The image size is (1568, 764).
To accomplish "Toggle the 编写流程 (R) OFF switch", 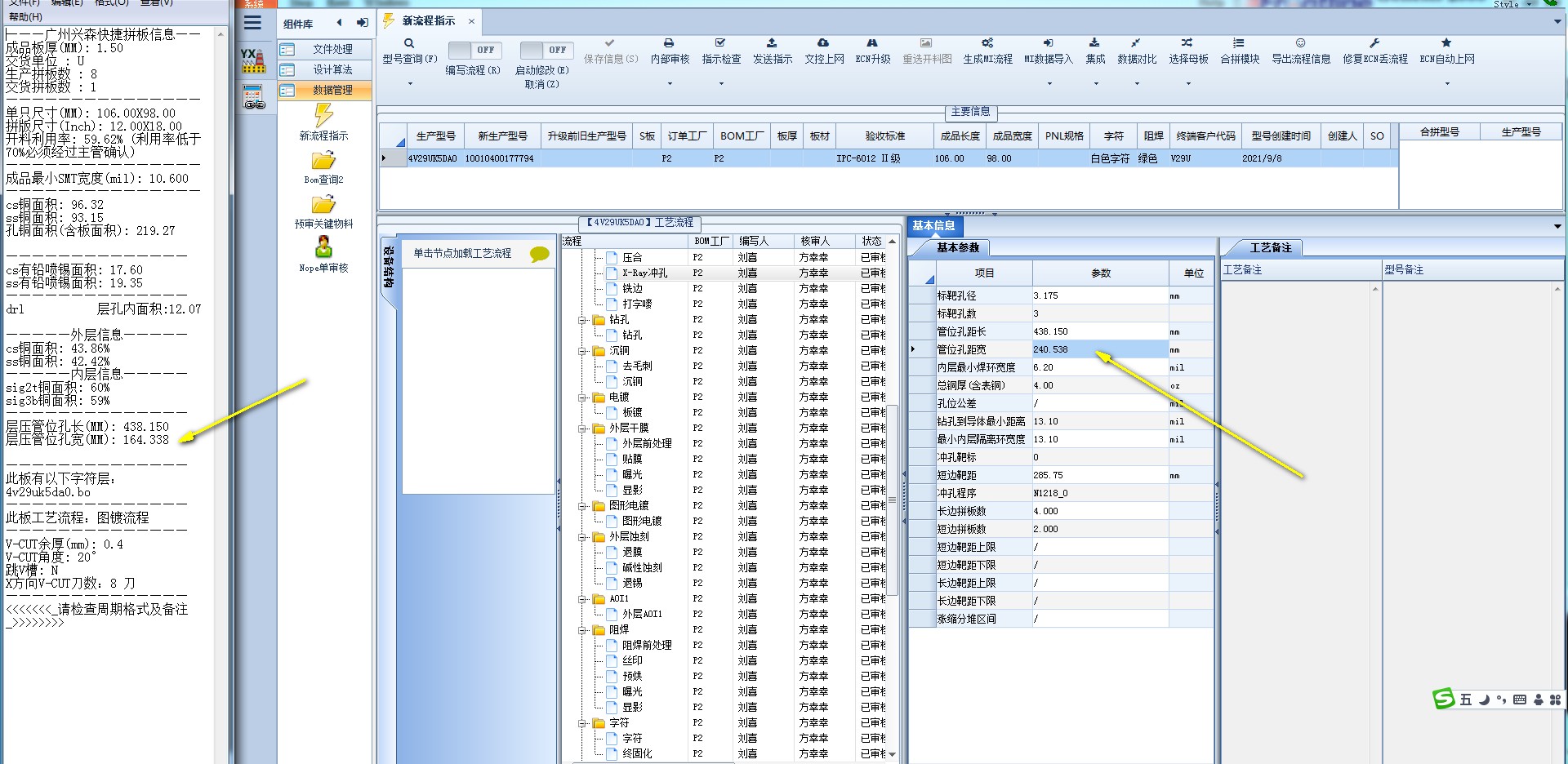I will 474,50.
